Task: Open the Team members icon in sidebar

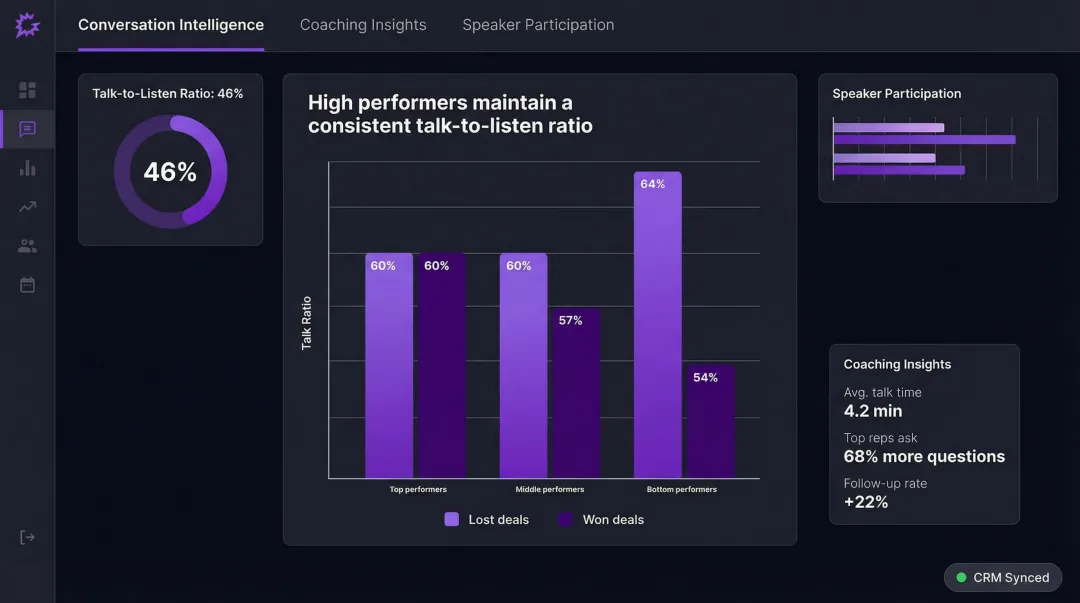Action: [x=27, y=245]
